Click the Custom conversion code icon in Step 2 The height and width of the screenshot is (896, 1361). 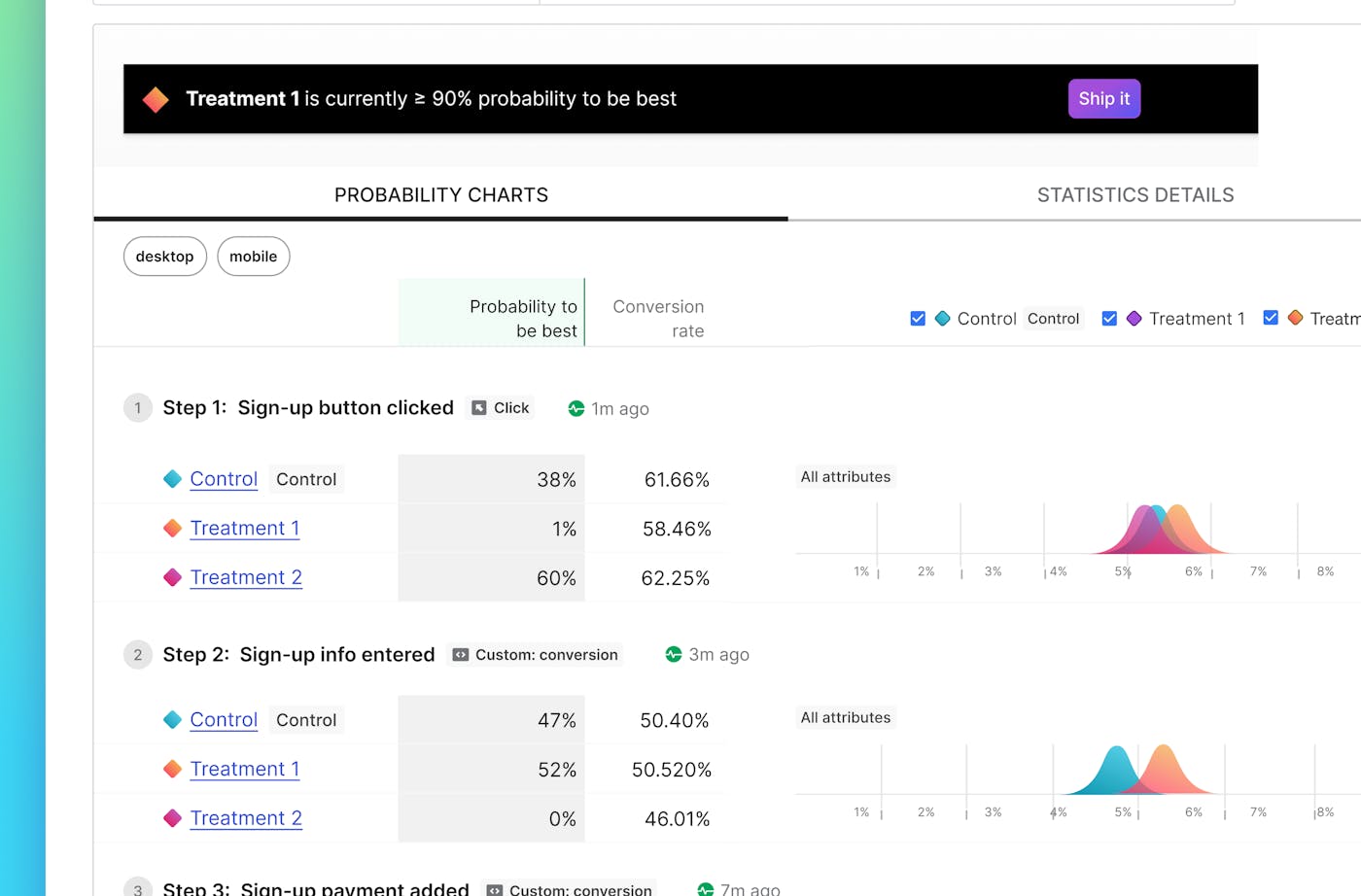point(461,655)
